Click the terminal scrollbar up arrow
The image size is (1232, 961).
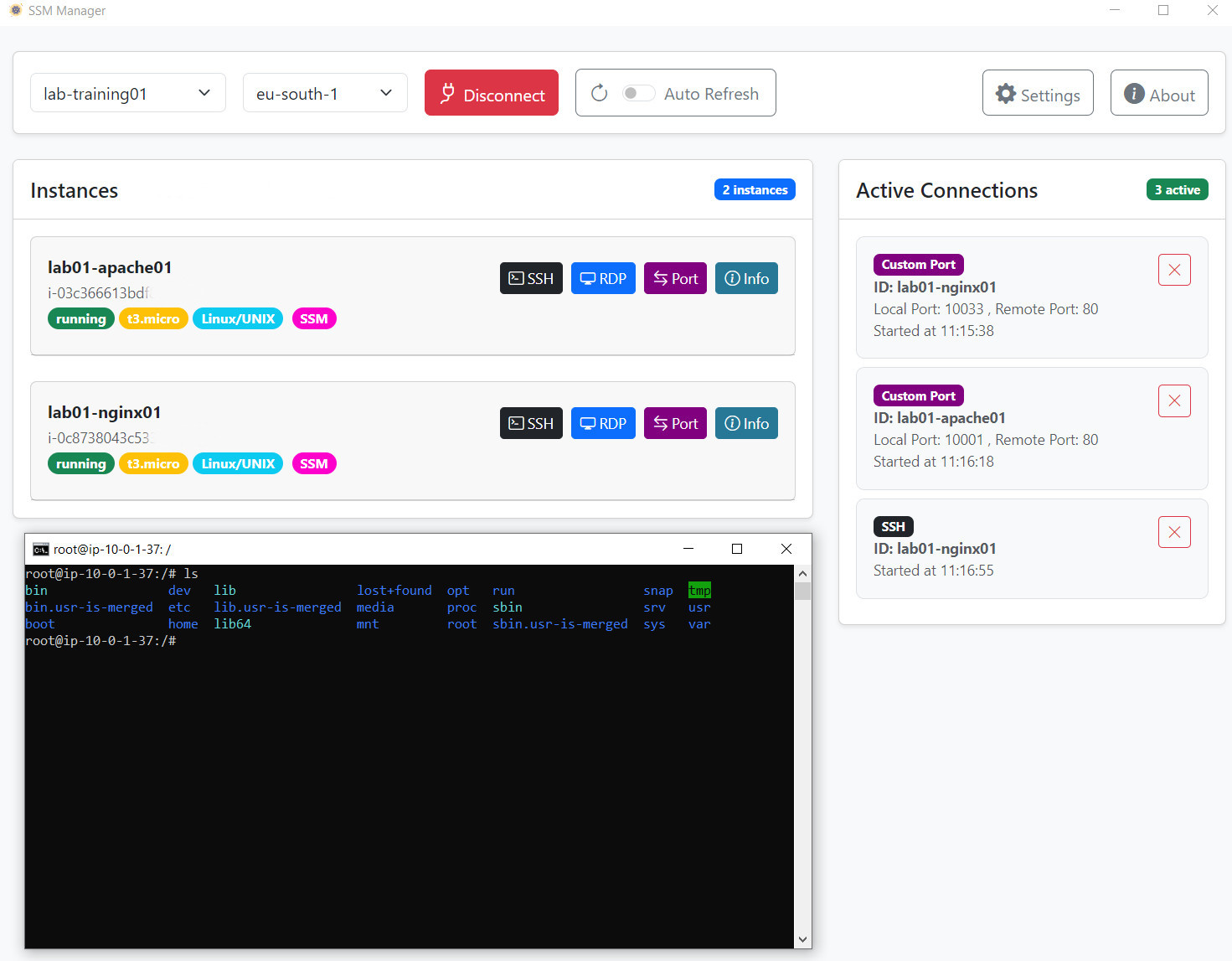(x=802, y=574)
